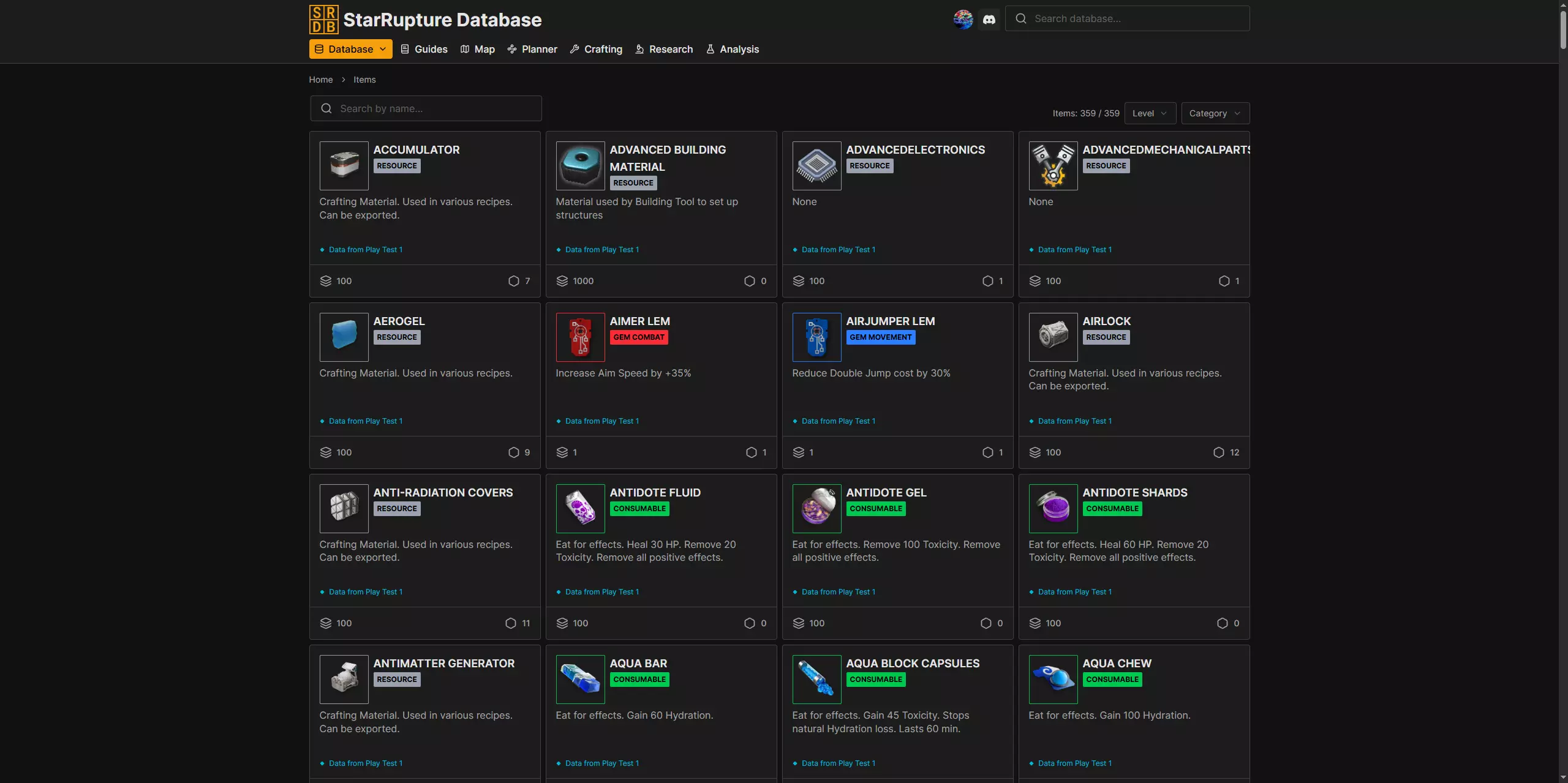The width and height of the screenshot is (1568, 783).
Task: Expand the Level filter dropdown
Action: (x=1150, y=113)
